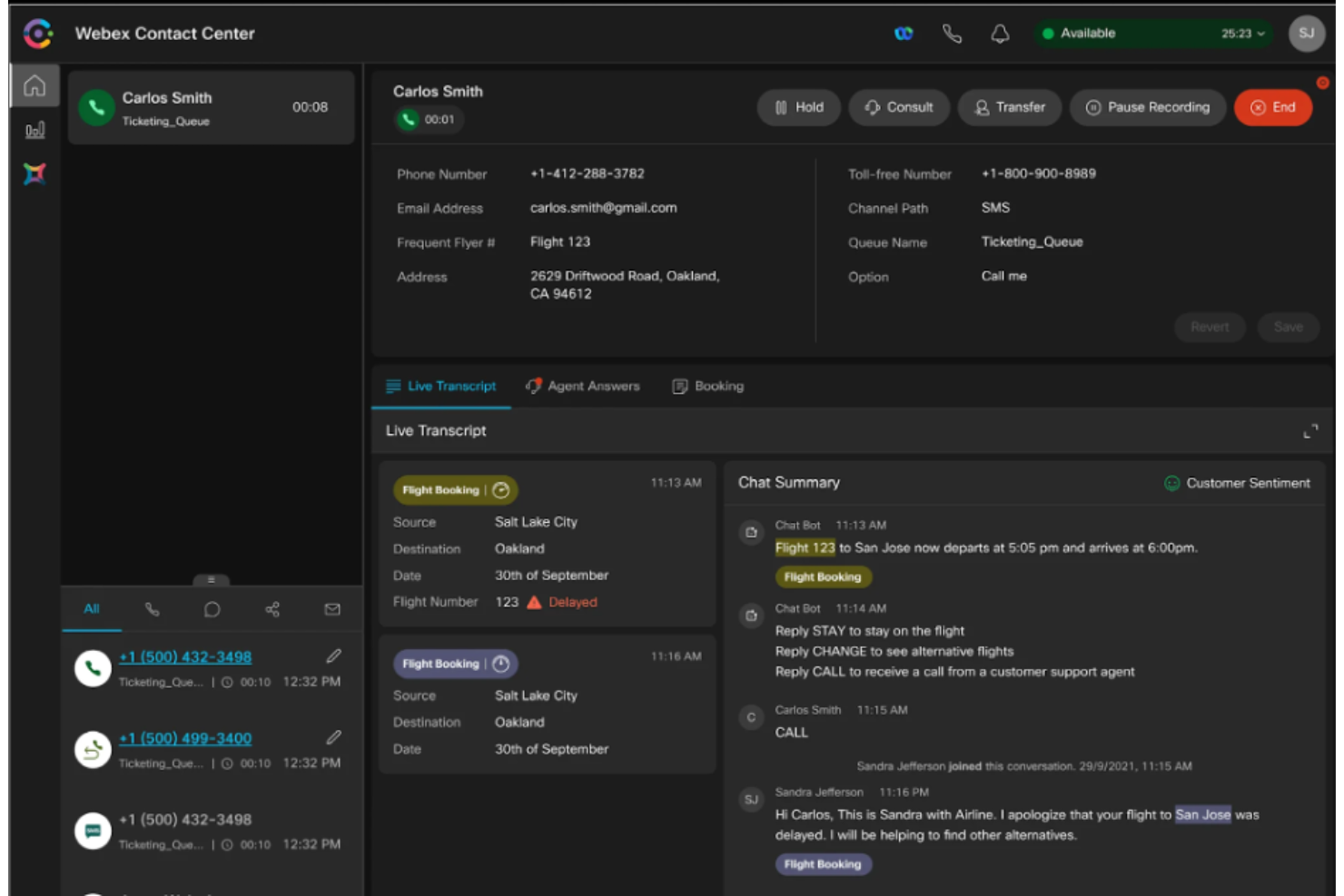1344x896 pixels.
Task: Switch to the Agent Answers tab
Action: 592,386
